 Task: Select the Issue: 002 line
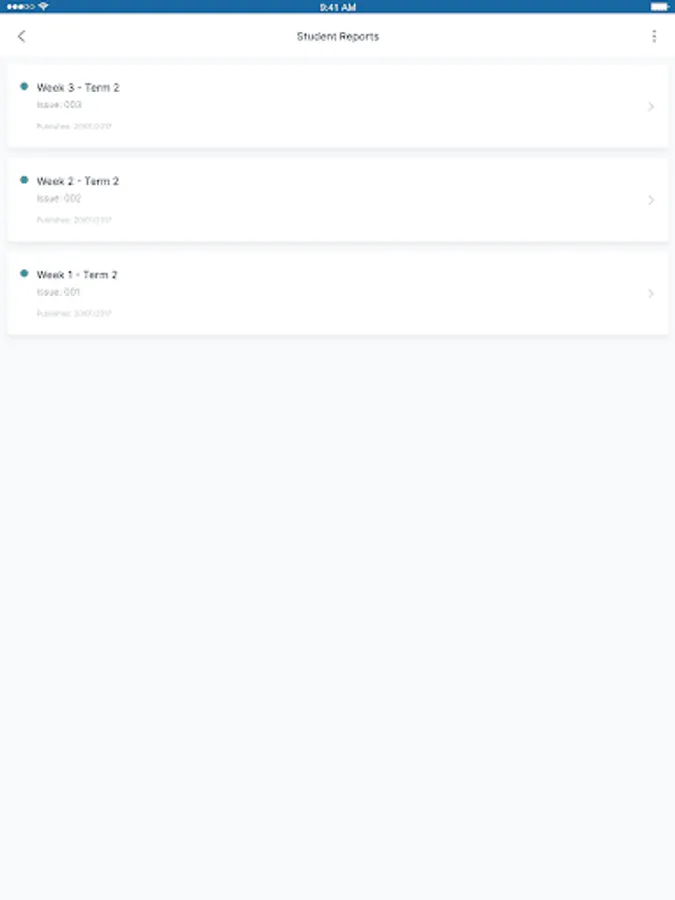click(59, 198)
